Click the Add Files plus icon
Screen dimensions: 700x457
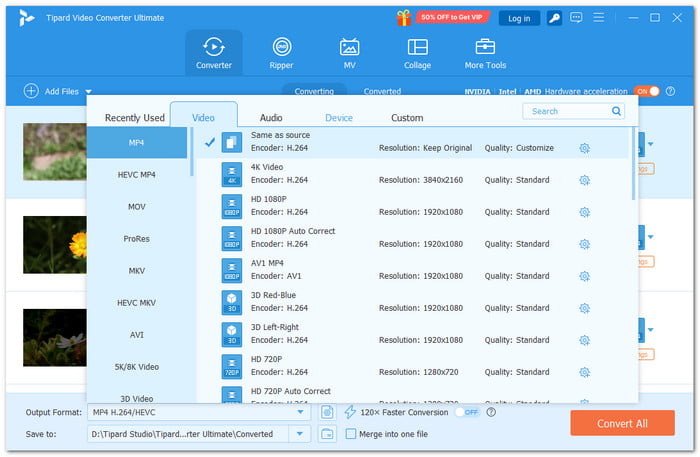click(31, 91)
